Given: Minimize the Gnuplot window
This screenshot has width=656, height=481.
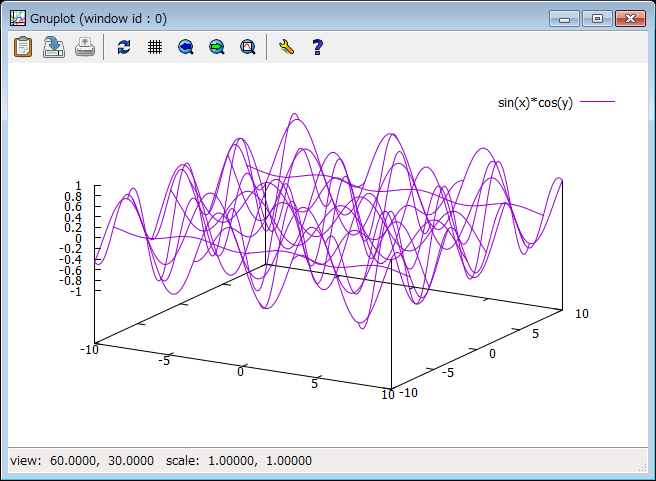Looking at the screenshot, I should coord(567,18).
